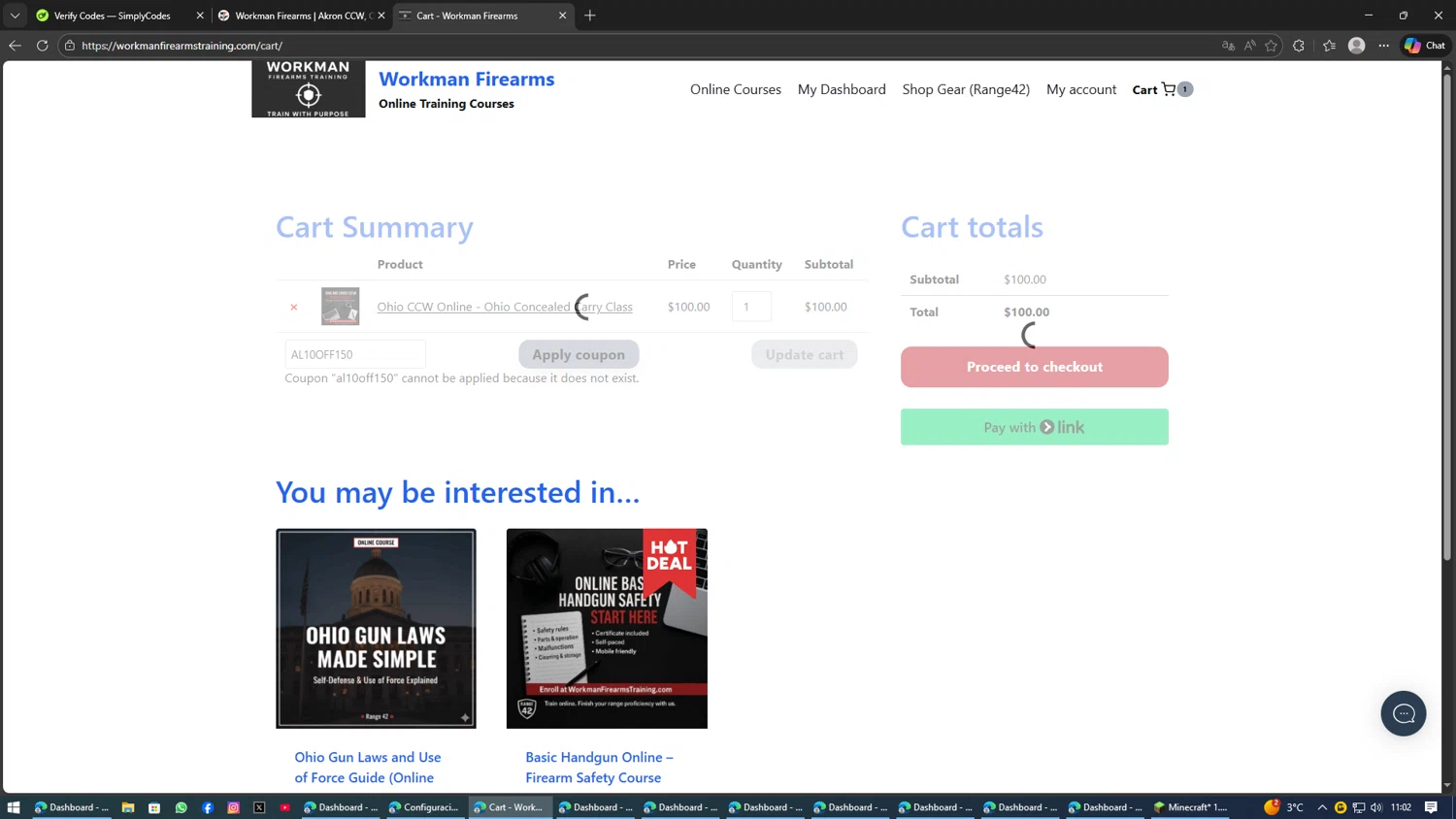This screenshot has width=1456, height=819.
Task: Click the Workman Firearms Training logo
Action: [309, 88]
